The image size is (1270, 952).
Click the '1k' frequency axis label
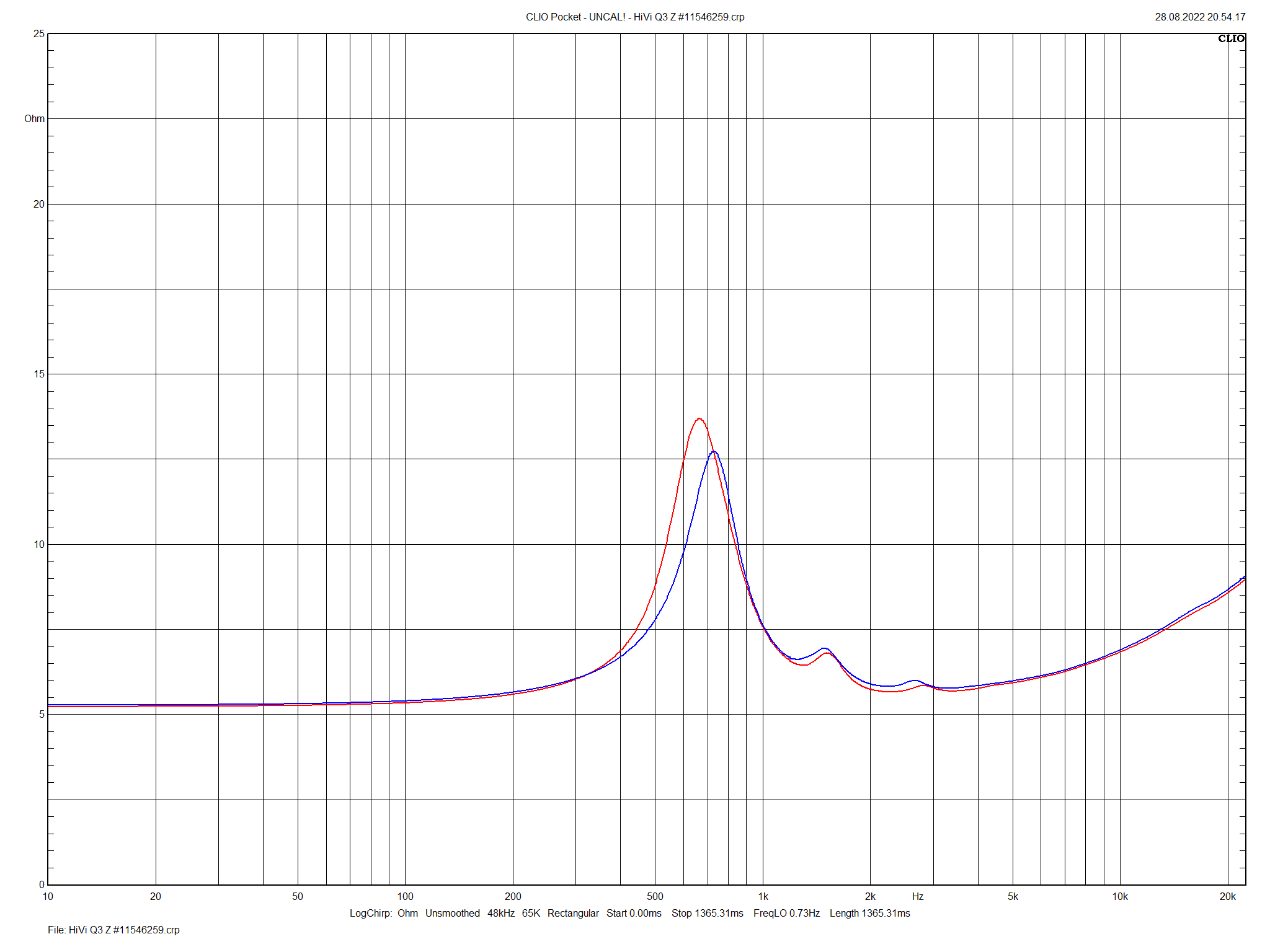(x=763, y=896)
